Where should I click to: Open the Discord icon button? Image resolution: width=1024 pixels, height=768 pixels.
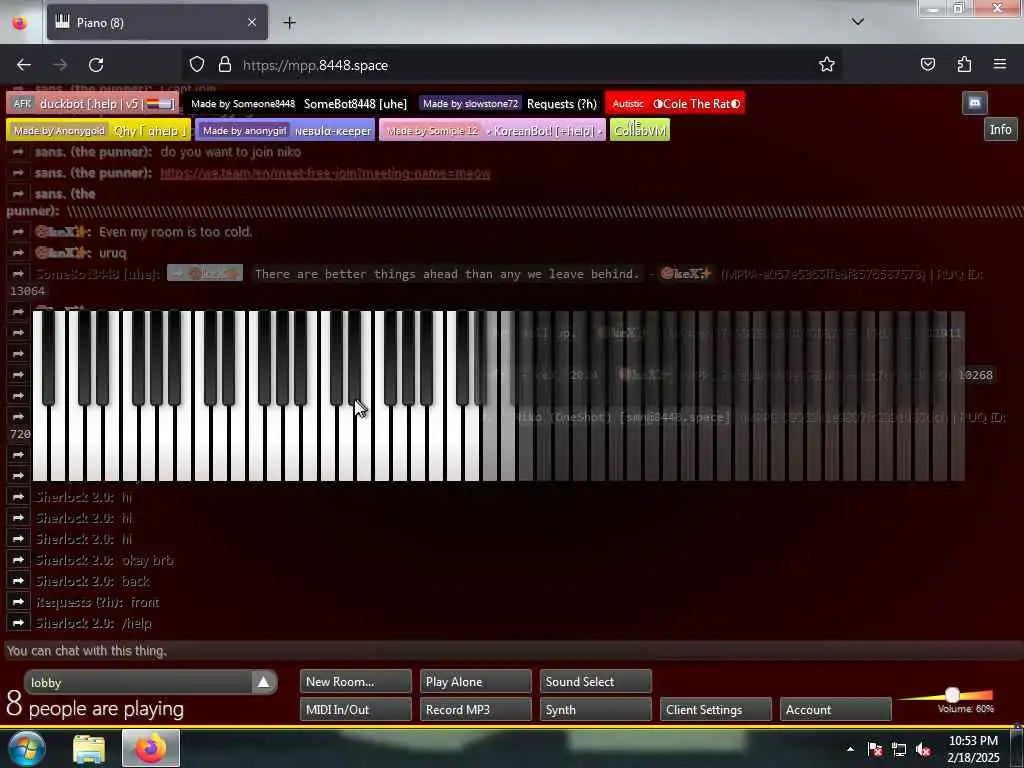coord(974,103)
